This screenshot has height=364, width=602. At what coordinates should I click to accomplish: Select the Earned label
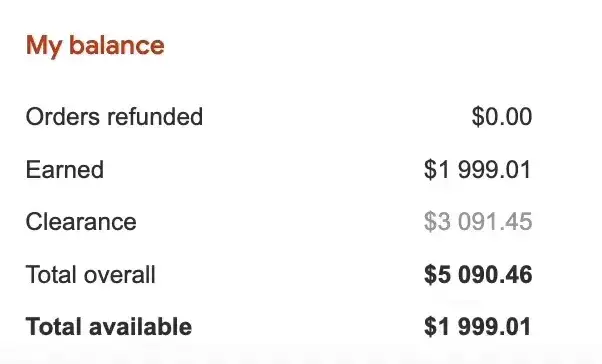64,169
